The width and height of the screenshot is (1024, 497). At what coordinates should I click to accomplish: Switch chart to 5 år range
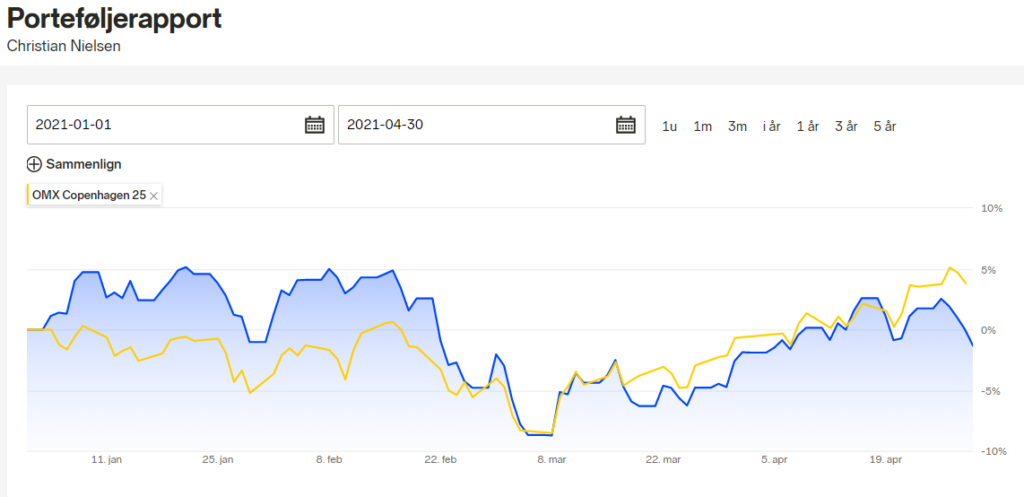[x=885, y=127]
